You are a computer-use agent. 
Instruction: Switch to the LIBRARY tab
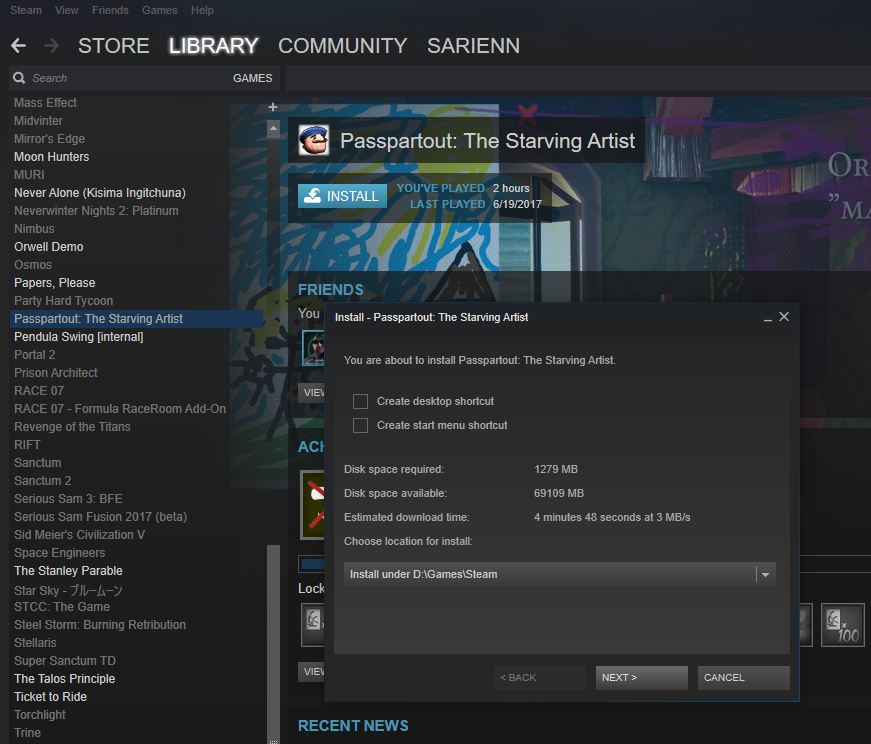tap(214, 46)
